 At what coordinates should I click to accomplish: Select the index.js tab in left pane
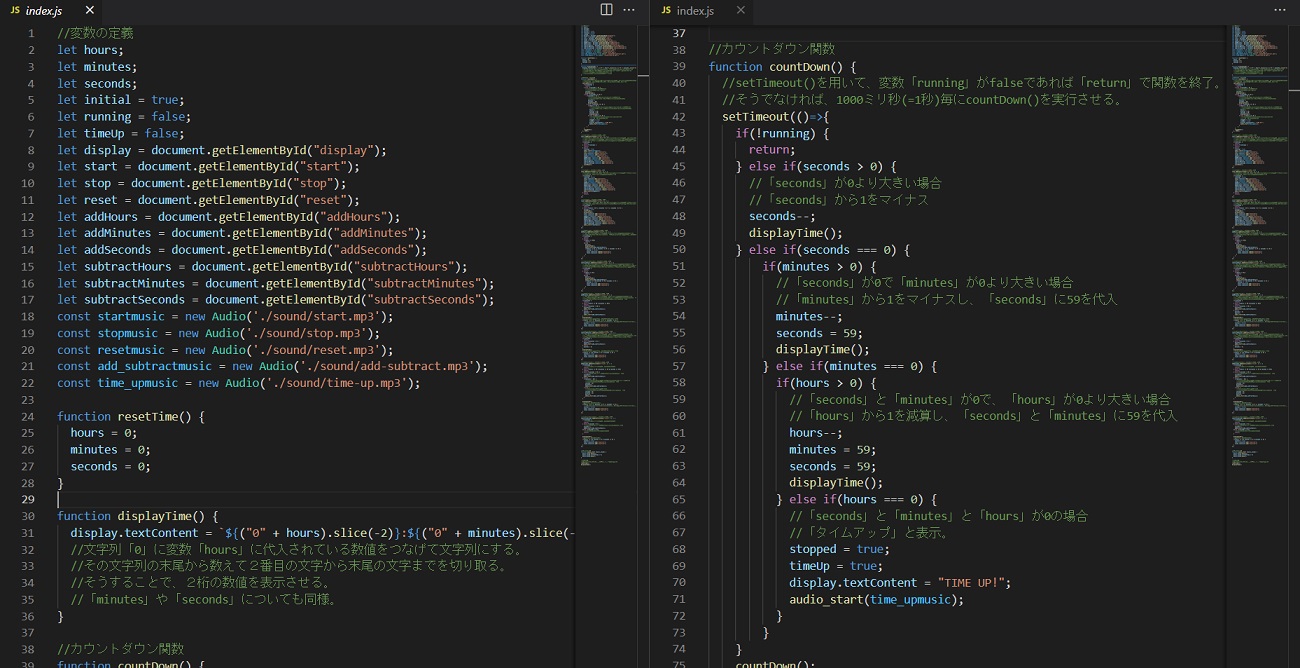[x=43, y=10]
